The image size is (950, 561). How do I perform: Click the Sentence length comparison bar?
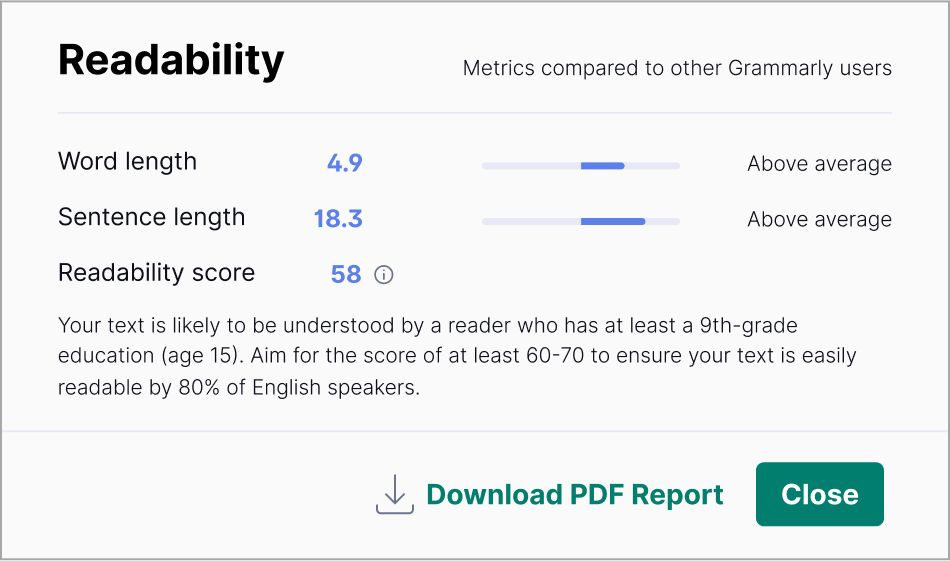[x=580, y=221]
